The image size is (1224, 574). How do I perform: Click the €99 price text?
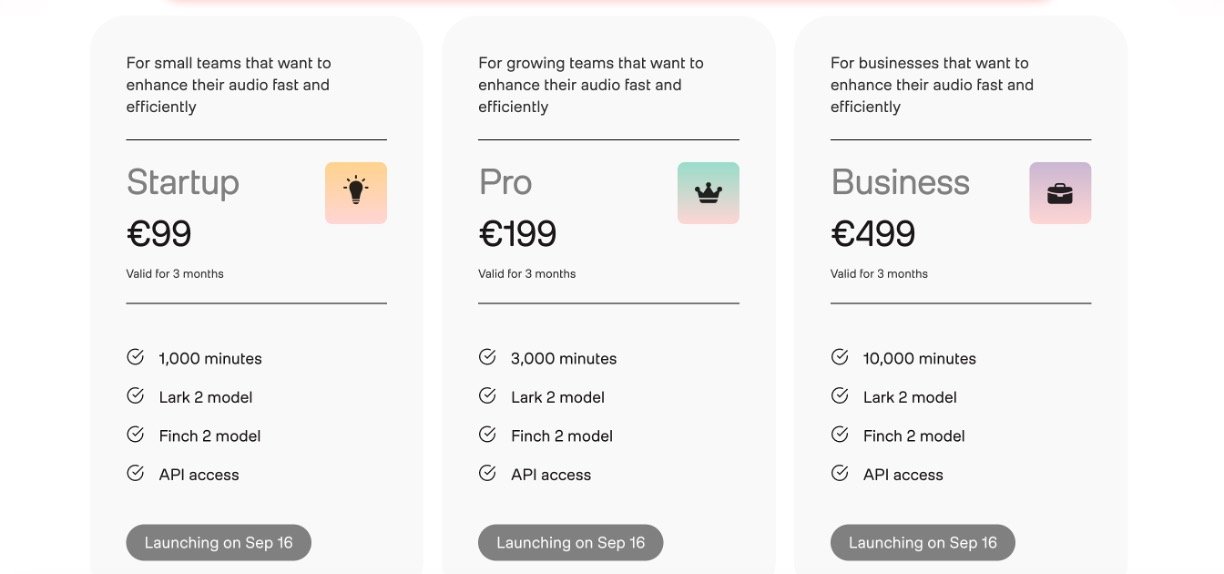click(159, 233)
